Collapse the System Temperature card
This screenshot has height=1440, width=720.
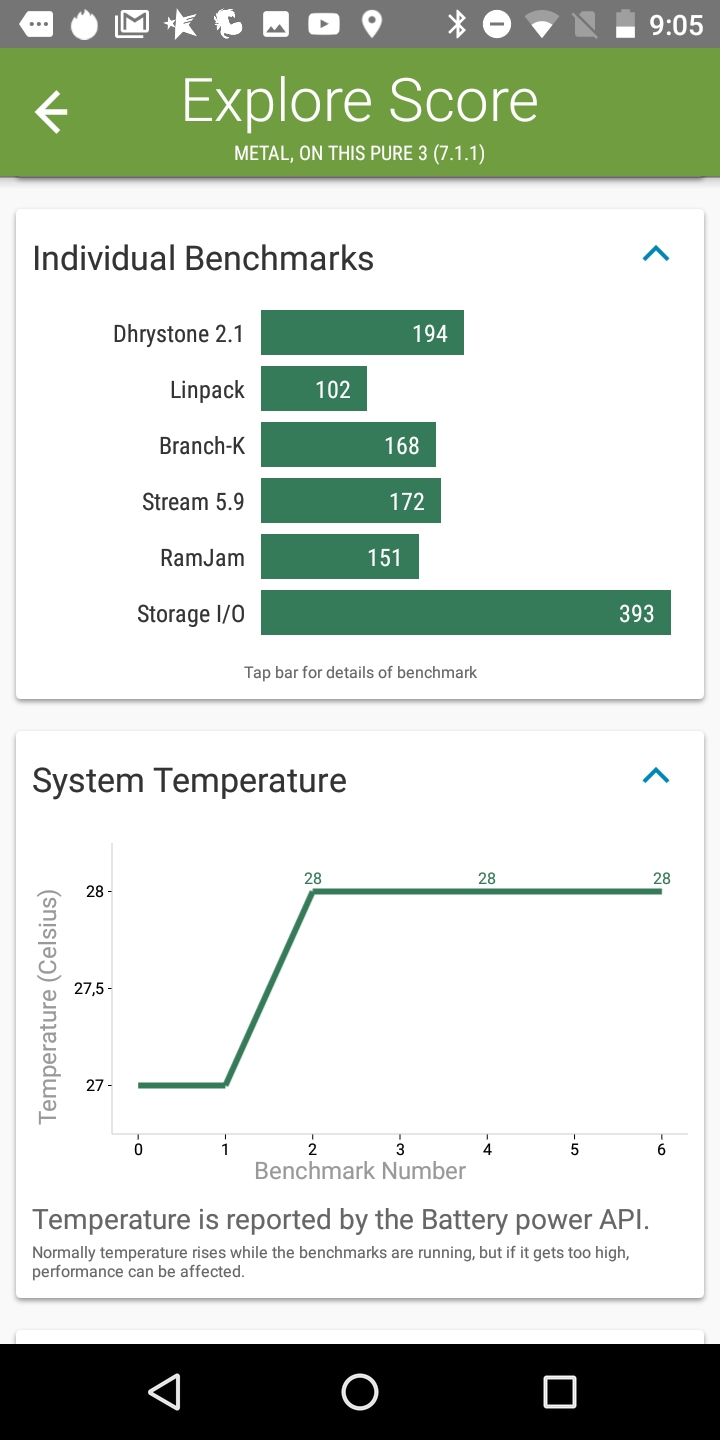tap(655, 775)
